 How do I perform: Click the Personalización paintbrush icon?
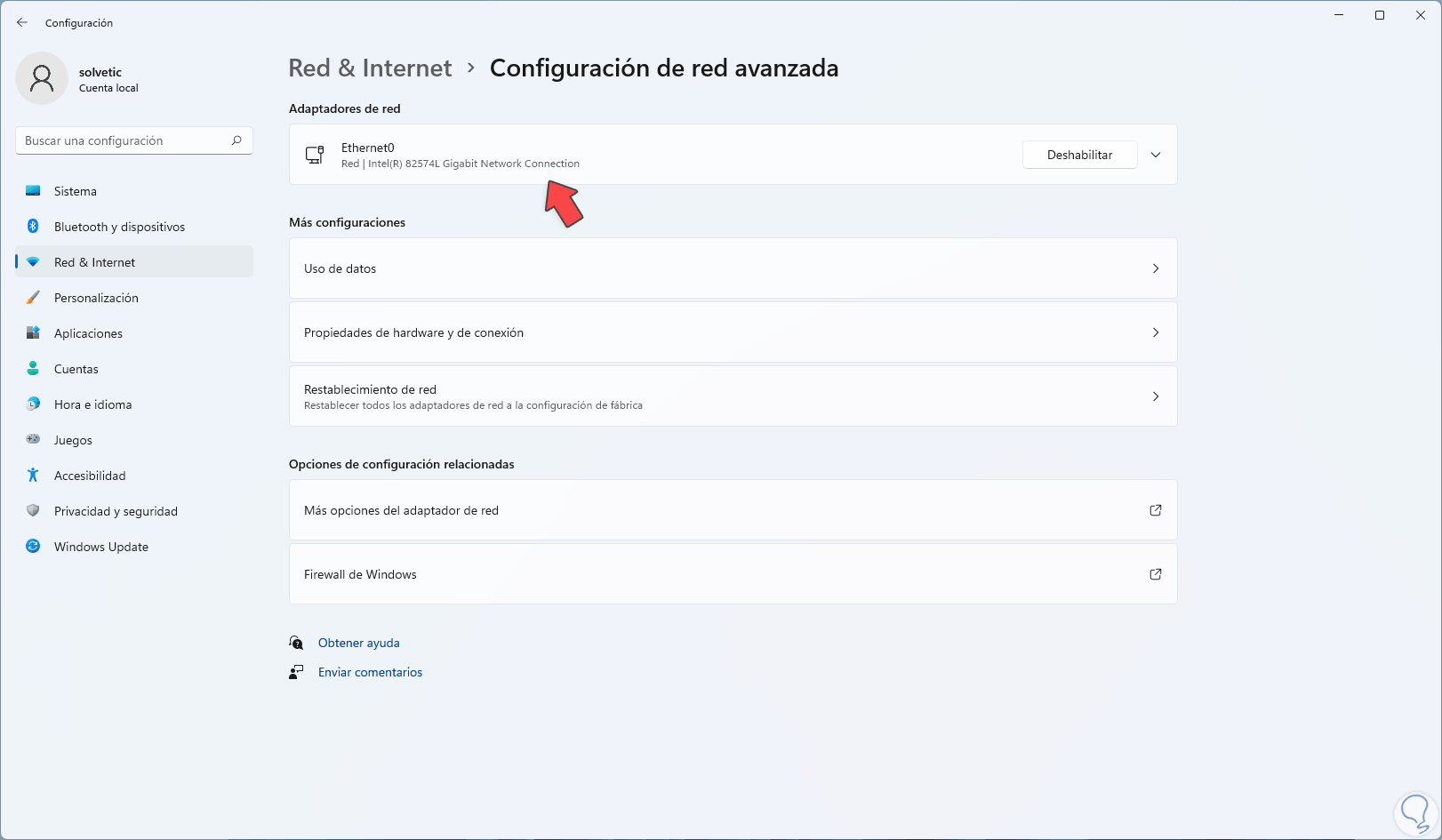tap(33, 298)
